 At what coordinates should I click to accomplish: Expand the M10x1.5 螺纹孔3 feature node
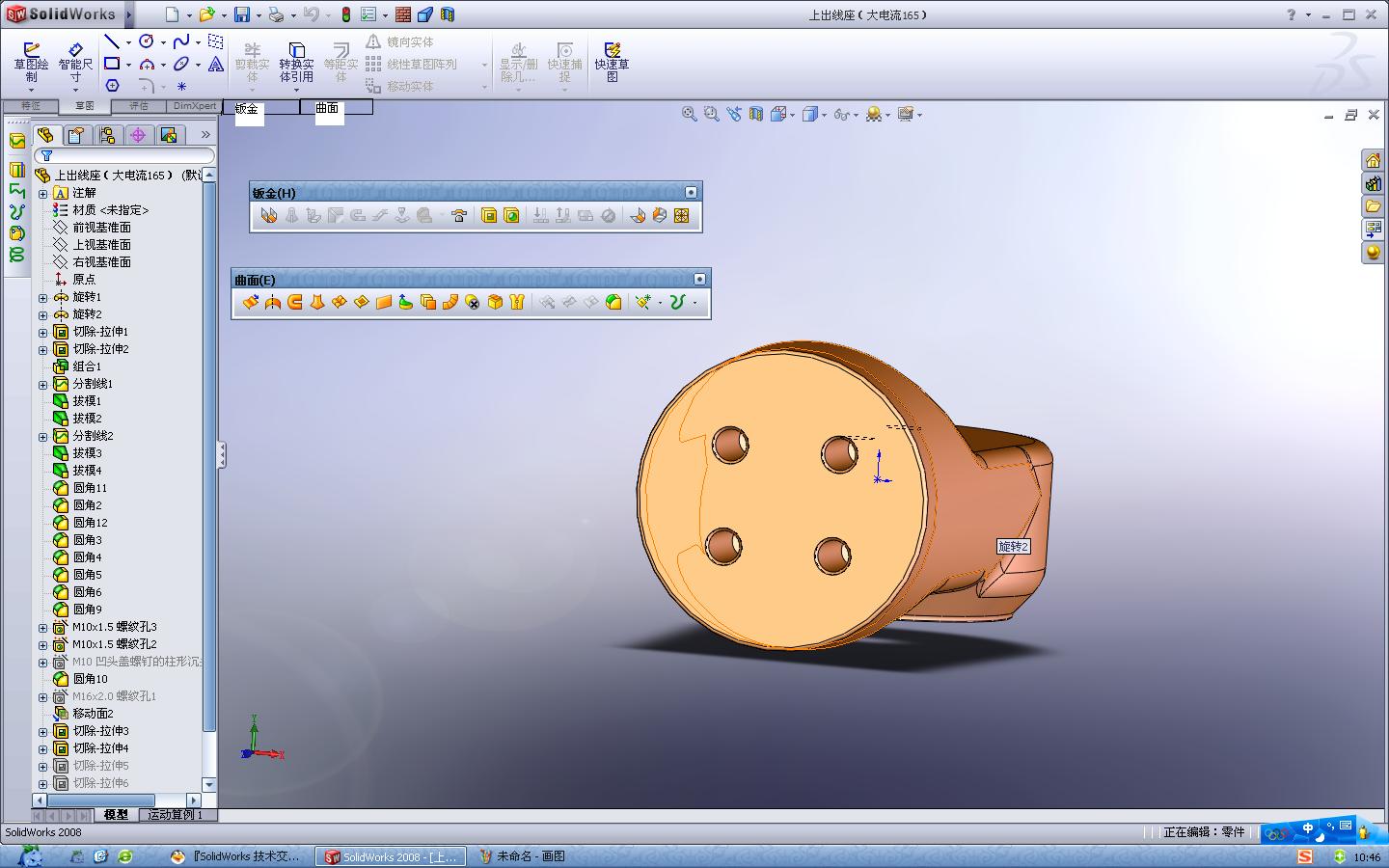click(x=42, y=627)
